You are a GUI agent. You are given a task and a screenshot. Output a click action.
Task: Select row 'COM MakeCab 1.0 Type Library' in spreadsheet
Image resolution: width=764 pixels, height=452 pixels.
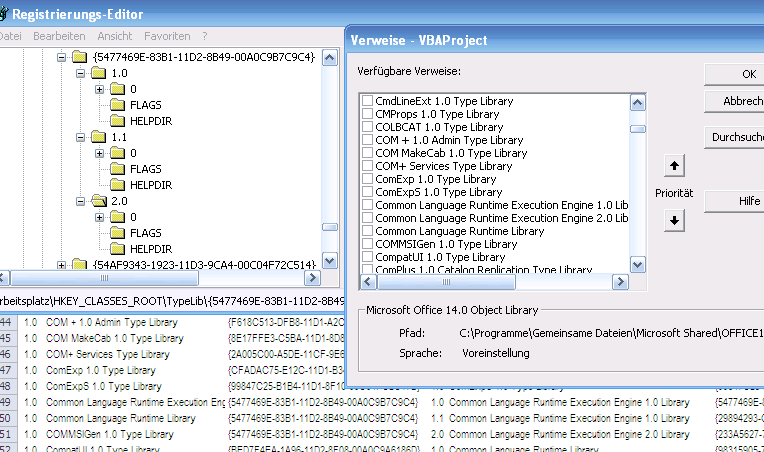click(x=115, y=338)
